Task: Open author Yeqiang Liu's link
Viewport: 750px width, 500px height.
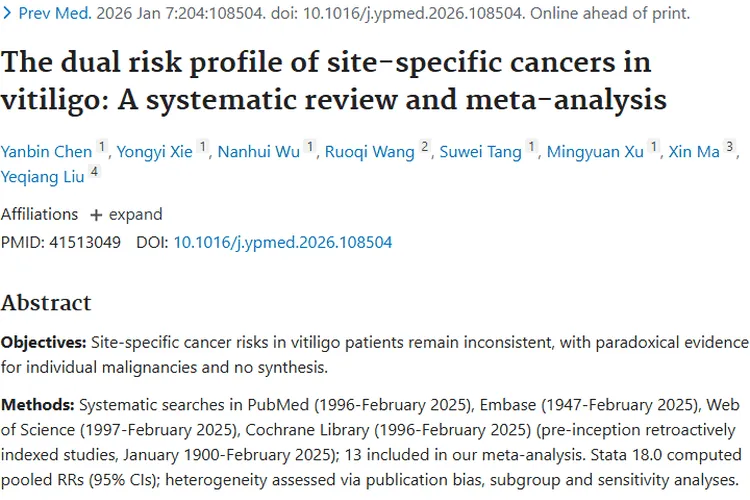Action: click(x=42, y=175)
